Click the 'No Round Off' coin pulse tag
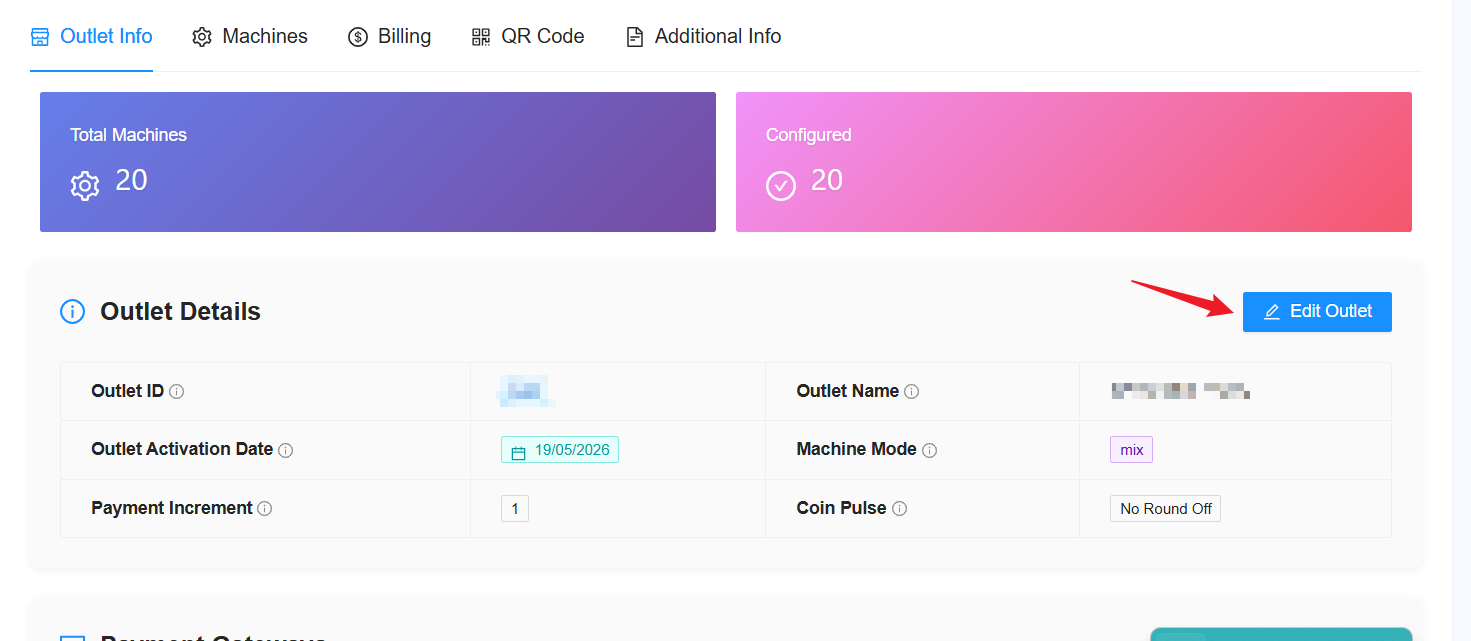This screenshot has width=1471, height=641. 1166,509
